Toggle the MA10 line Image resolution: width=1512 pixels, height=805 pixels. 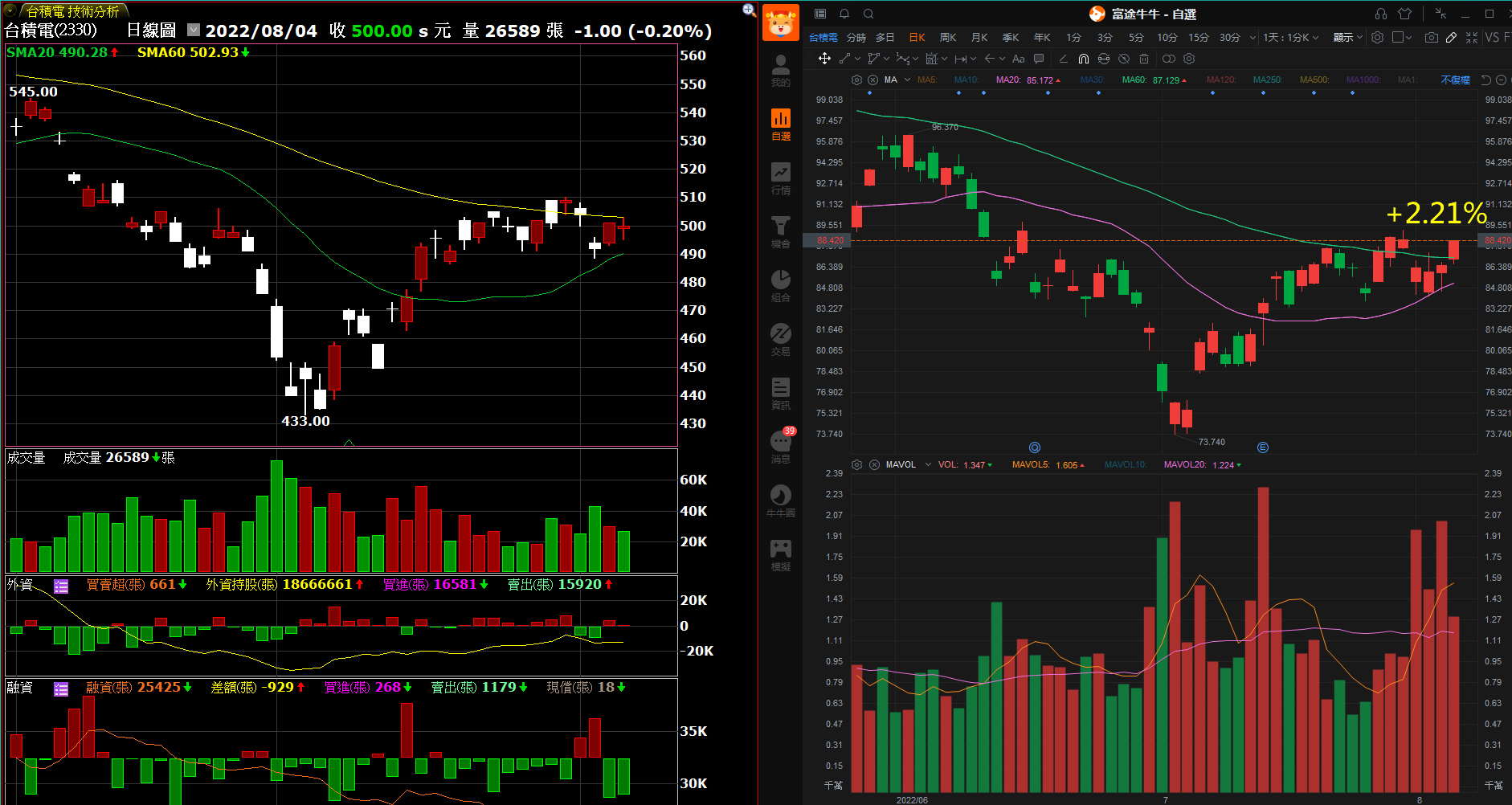pyautogui.click(x=966, y=80)
